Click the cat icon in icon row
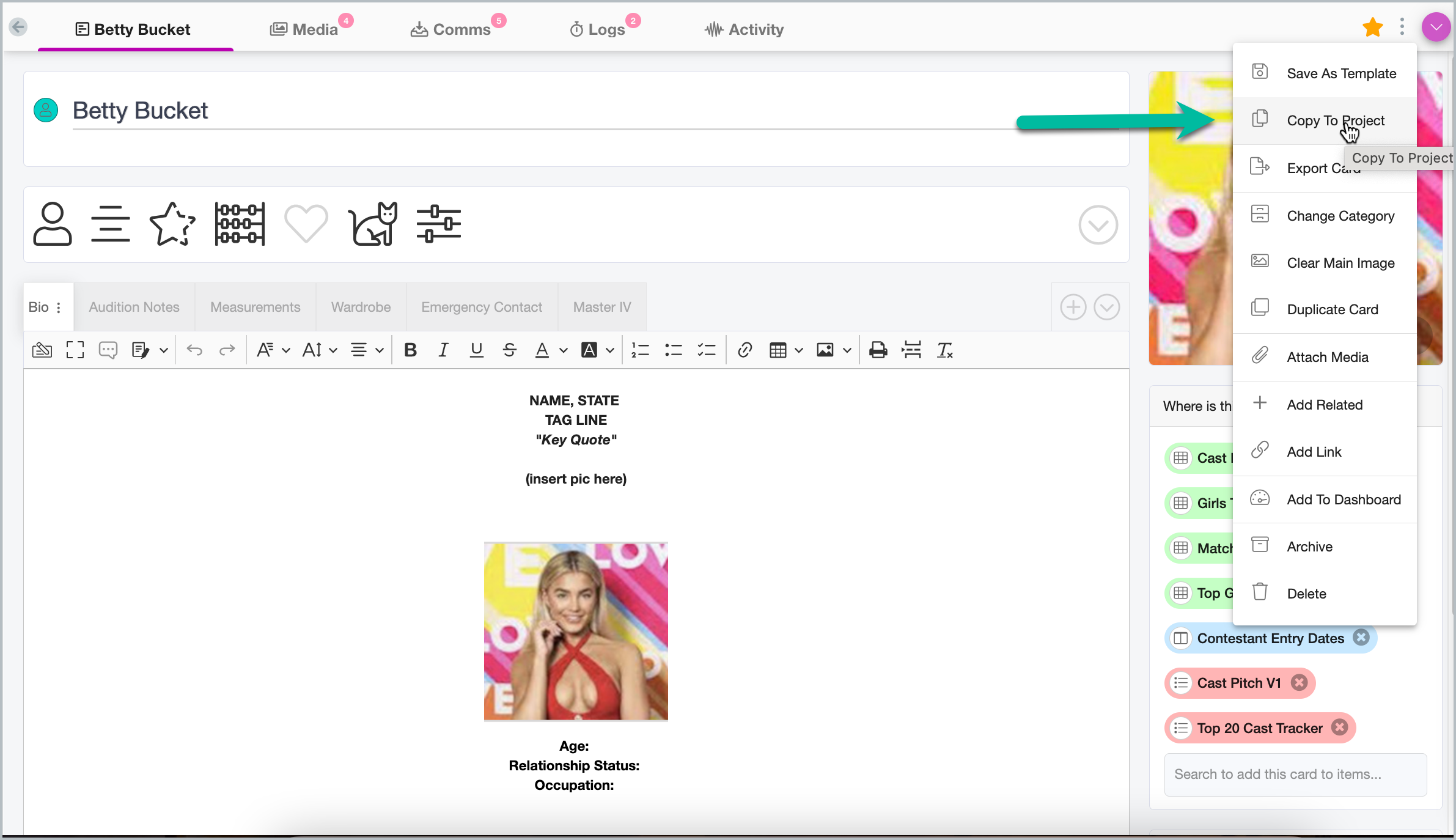The image size is (1456, 840). [x=373, y=224]
